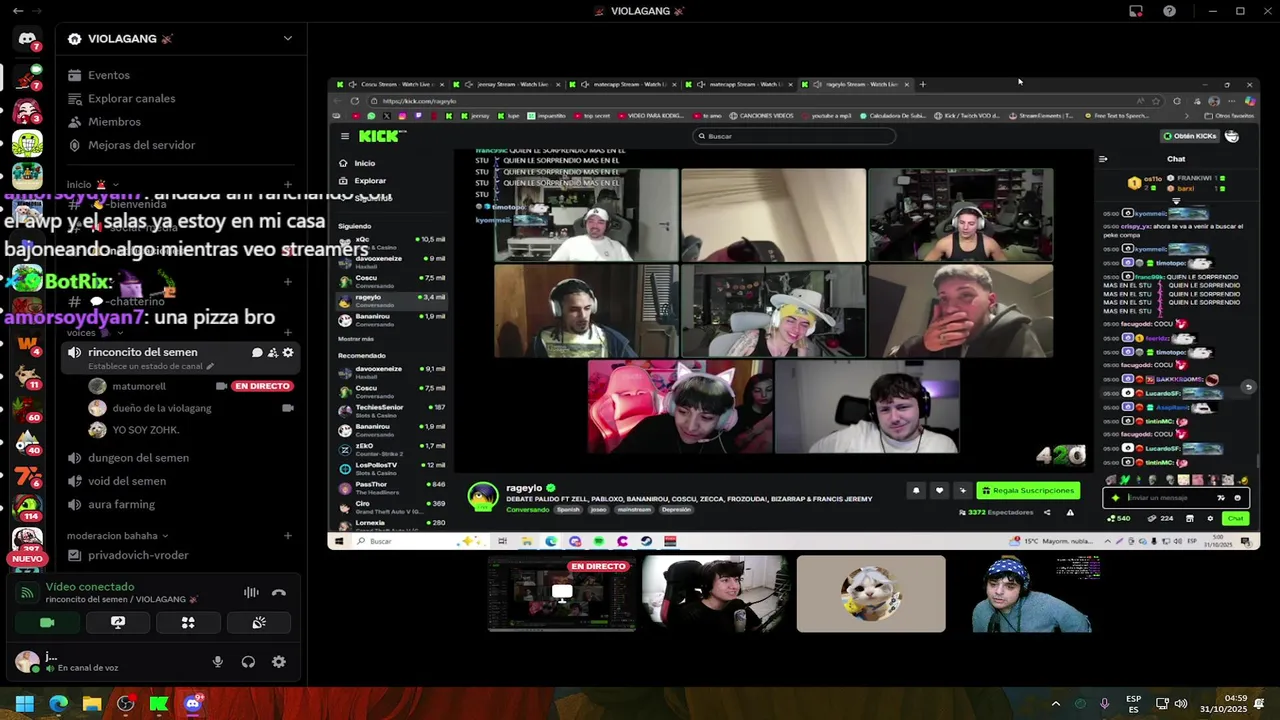
Task: Open Discord user settings gear
Action: tap(279, 662)
